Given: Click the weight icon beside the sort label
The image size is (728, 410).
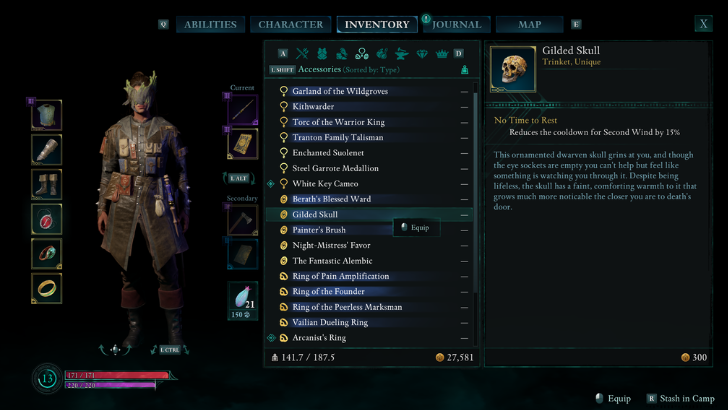Looking at the screenshot, I should point(464,70).
